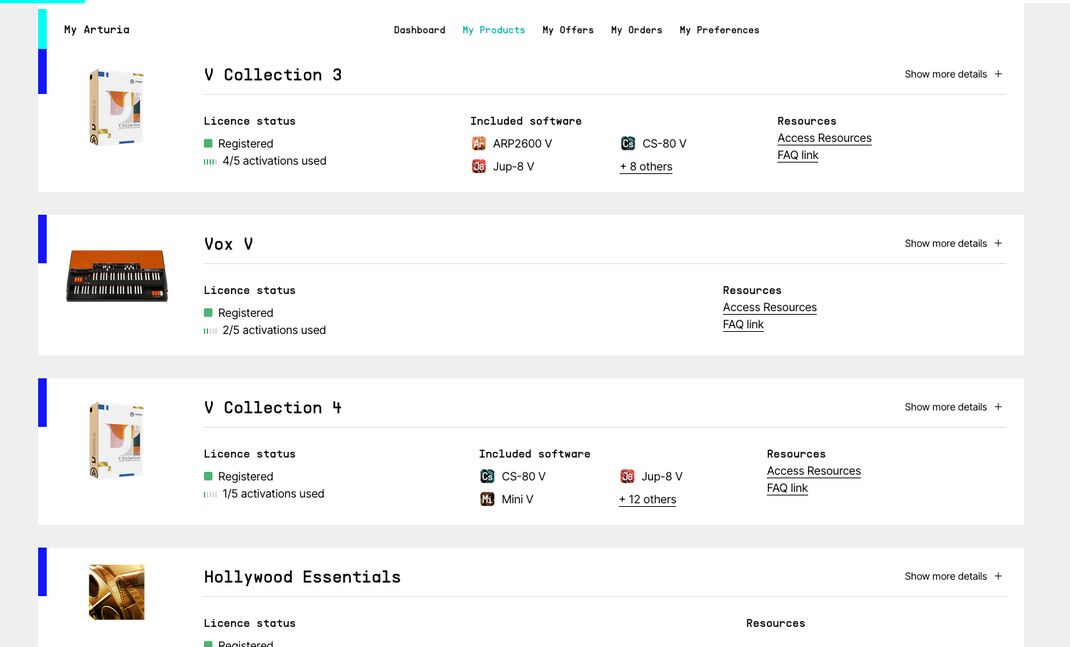Screen dimensions: 1070x647
Task: Click the CS-80 V icon in V Collection 4
Action: click(487, 477)
